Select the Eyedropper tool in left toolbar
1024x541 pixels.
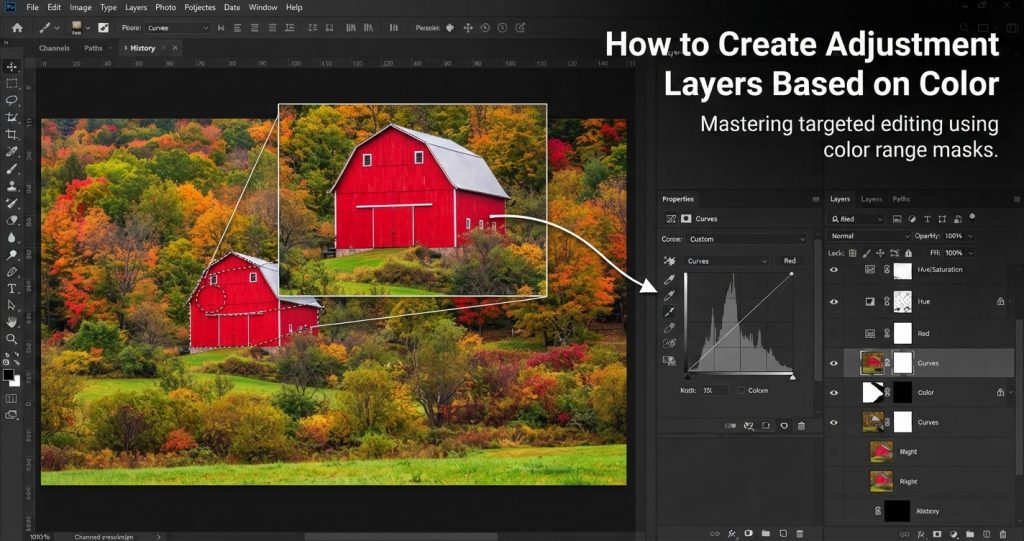tap(11, 152)
